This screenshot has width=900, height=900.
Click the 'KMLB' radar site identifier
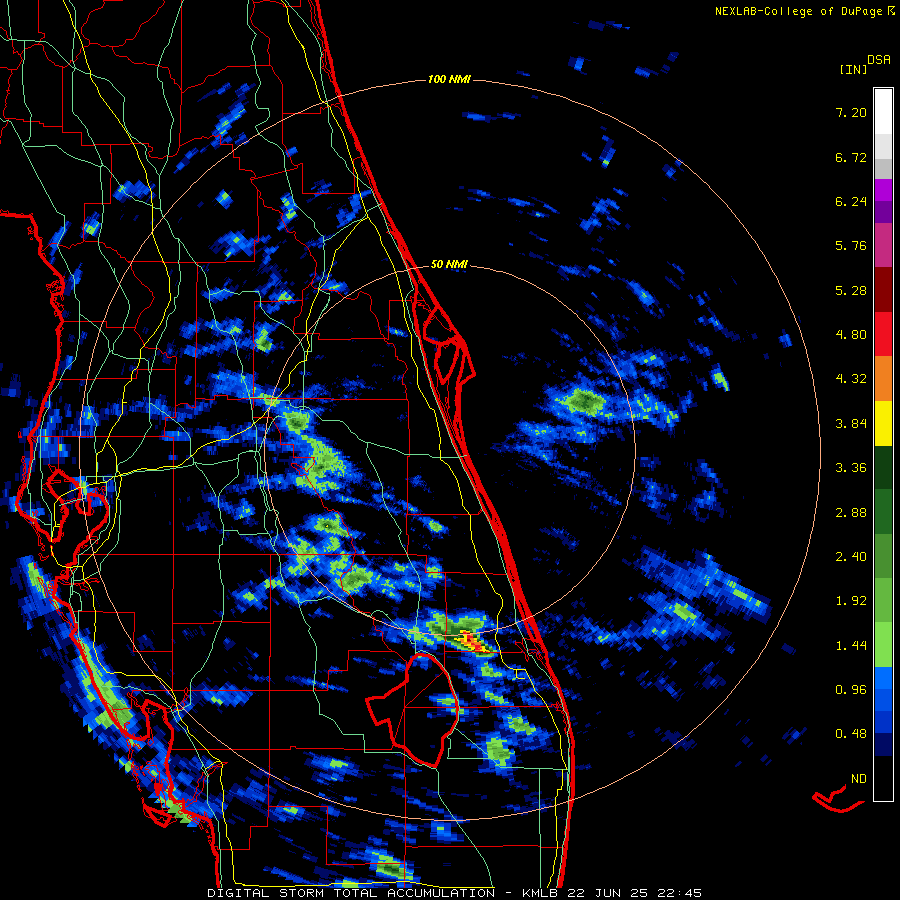(x=542, y=893)
